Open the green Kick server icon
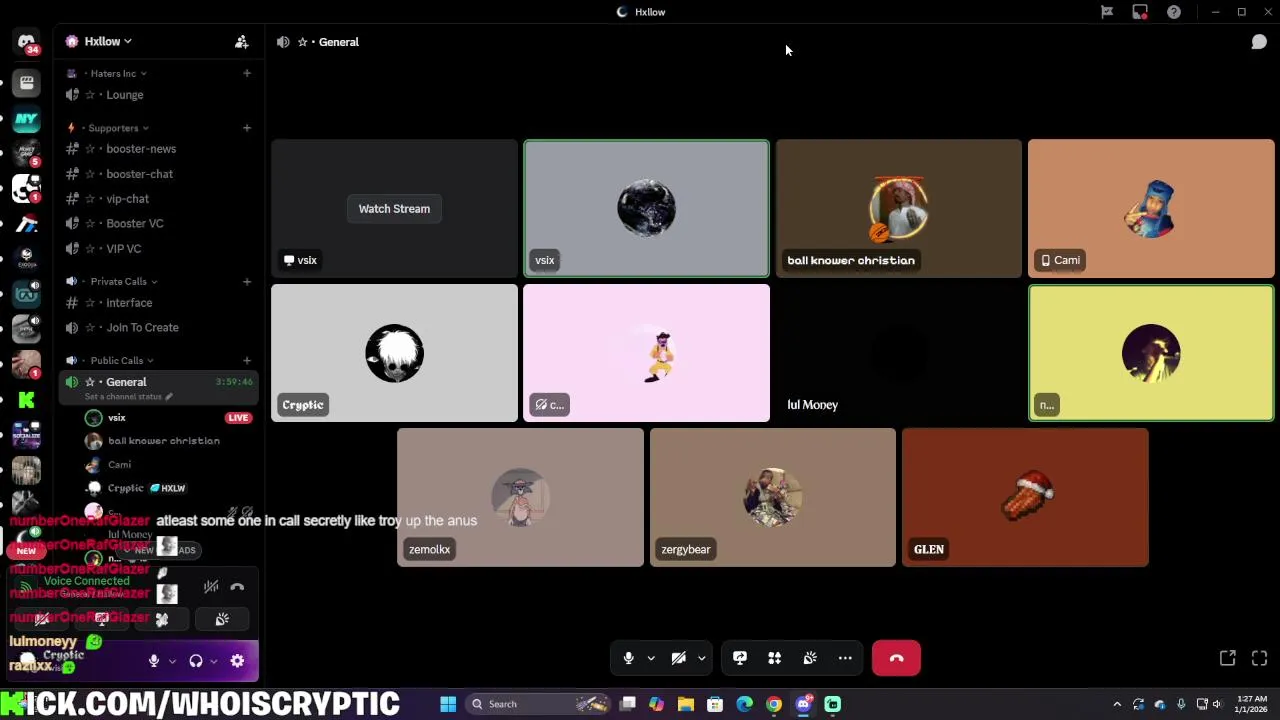The height and width of the screenshot is (720, 1280). [x=27, y=400]
